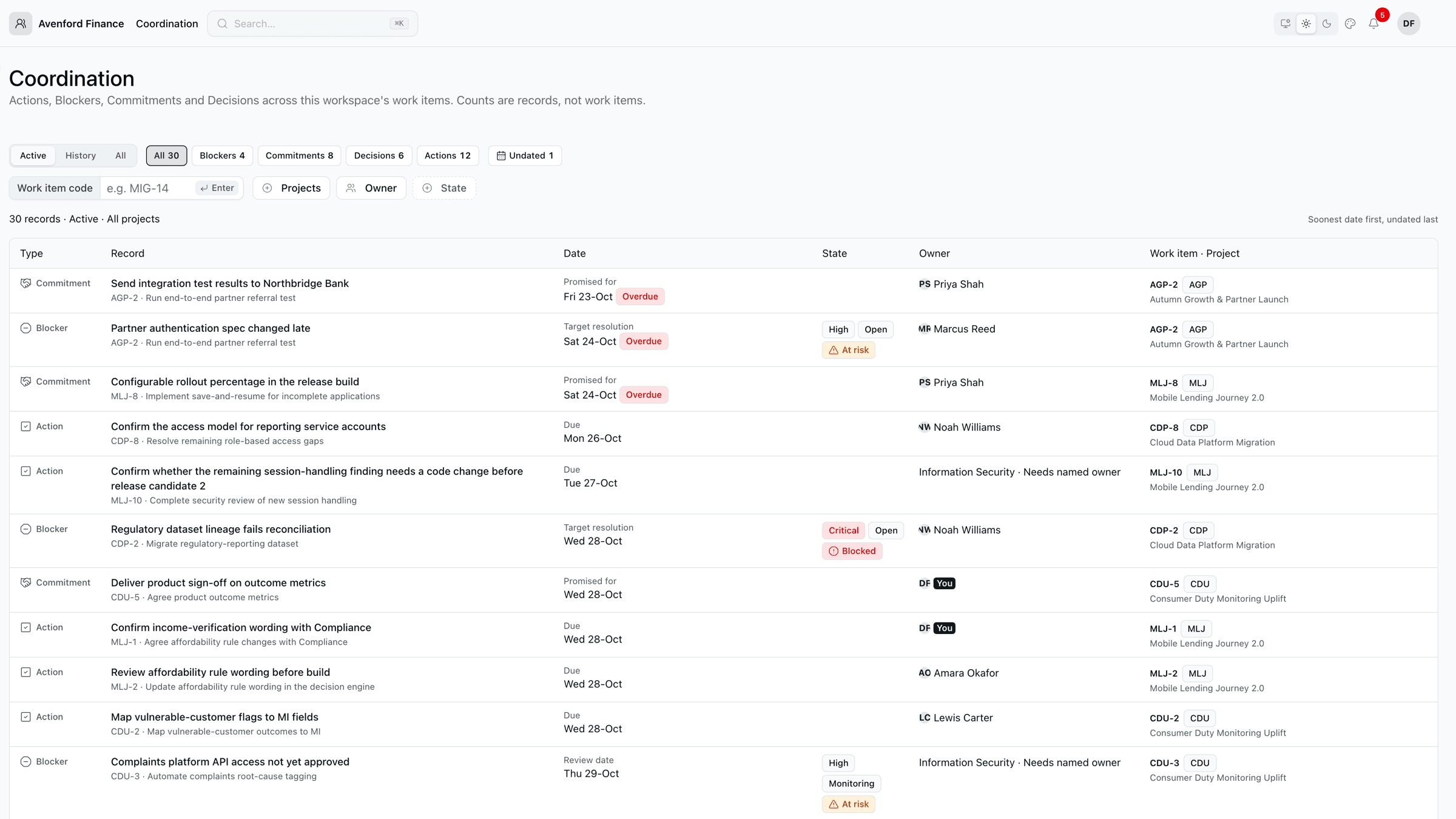Click commitment icon for Deliver product sign-off row
1456x819 pixels.
point(25,582)
